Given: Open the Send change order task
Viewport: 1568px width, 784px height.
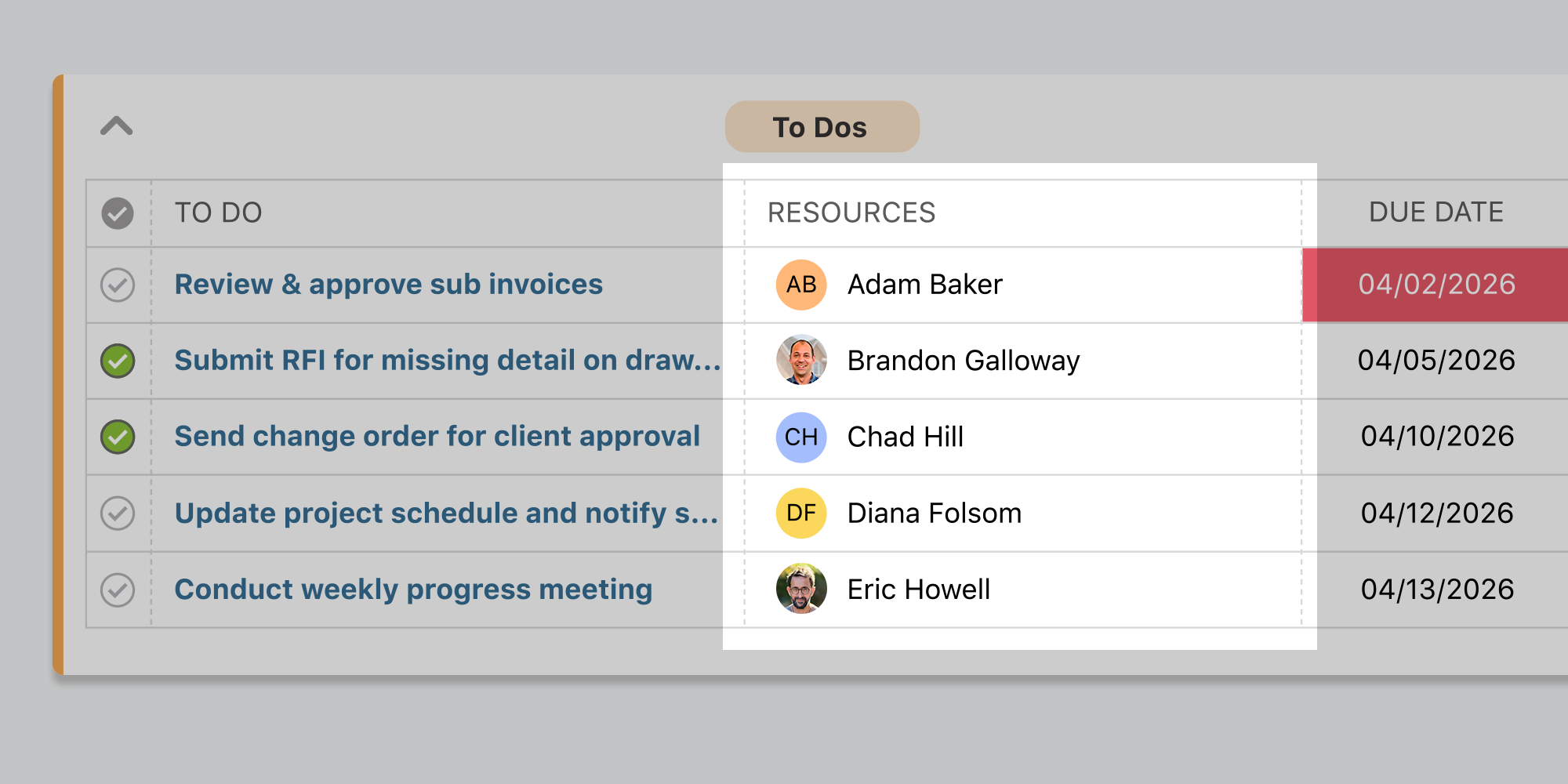Looking at the screenshot, I should (x=437, y=437).
